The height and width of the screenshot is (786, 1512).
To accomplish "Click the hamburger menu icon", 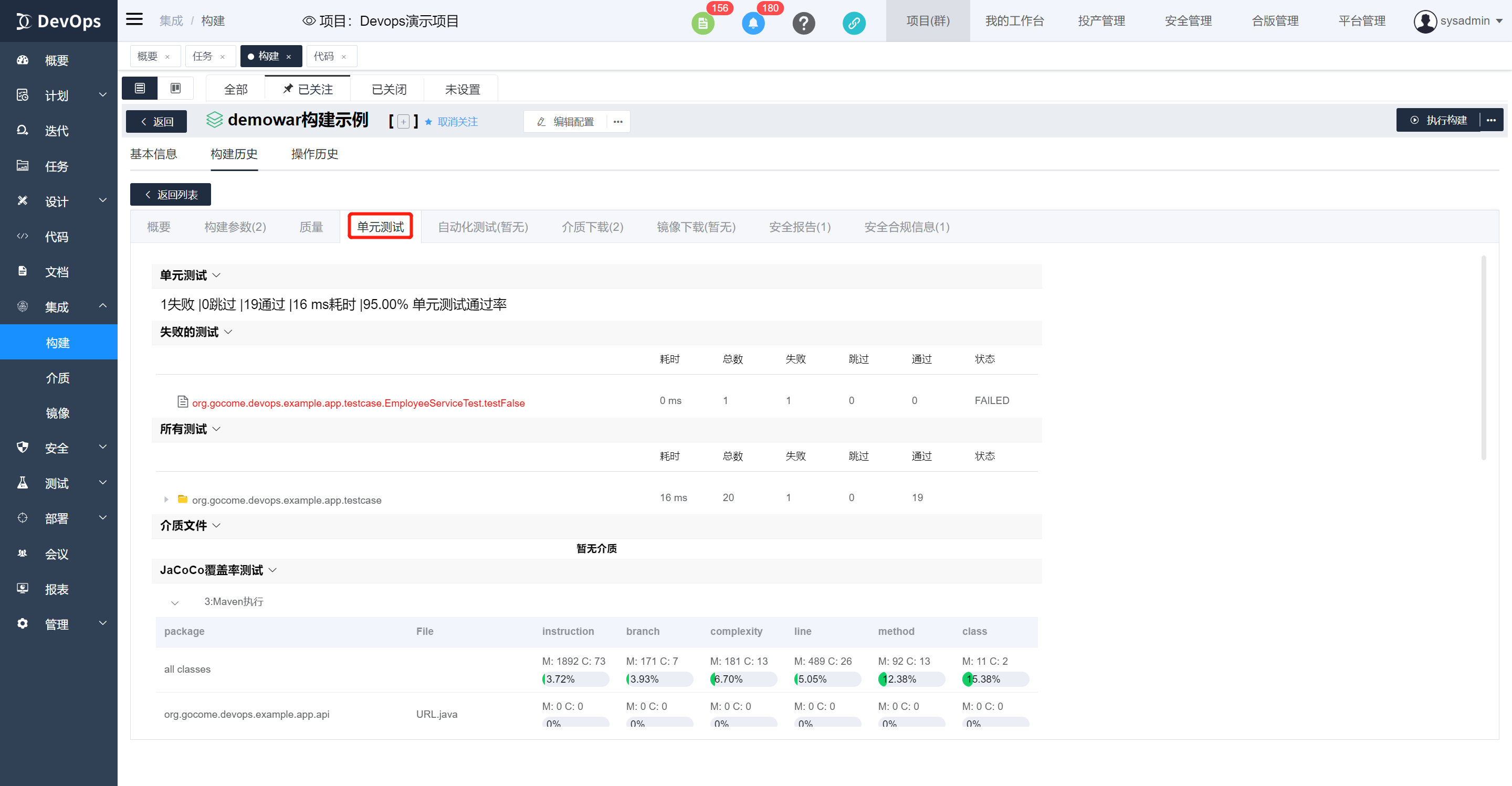I will [134, 19].
